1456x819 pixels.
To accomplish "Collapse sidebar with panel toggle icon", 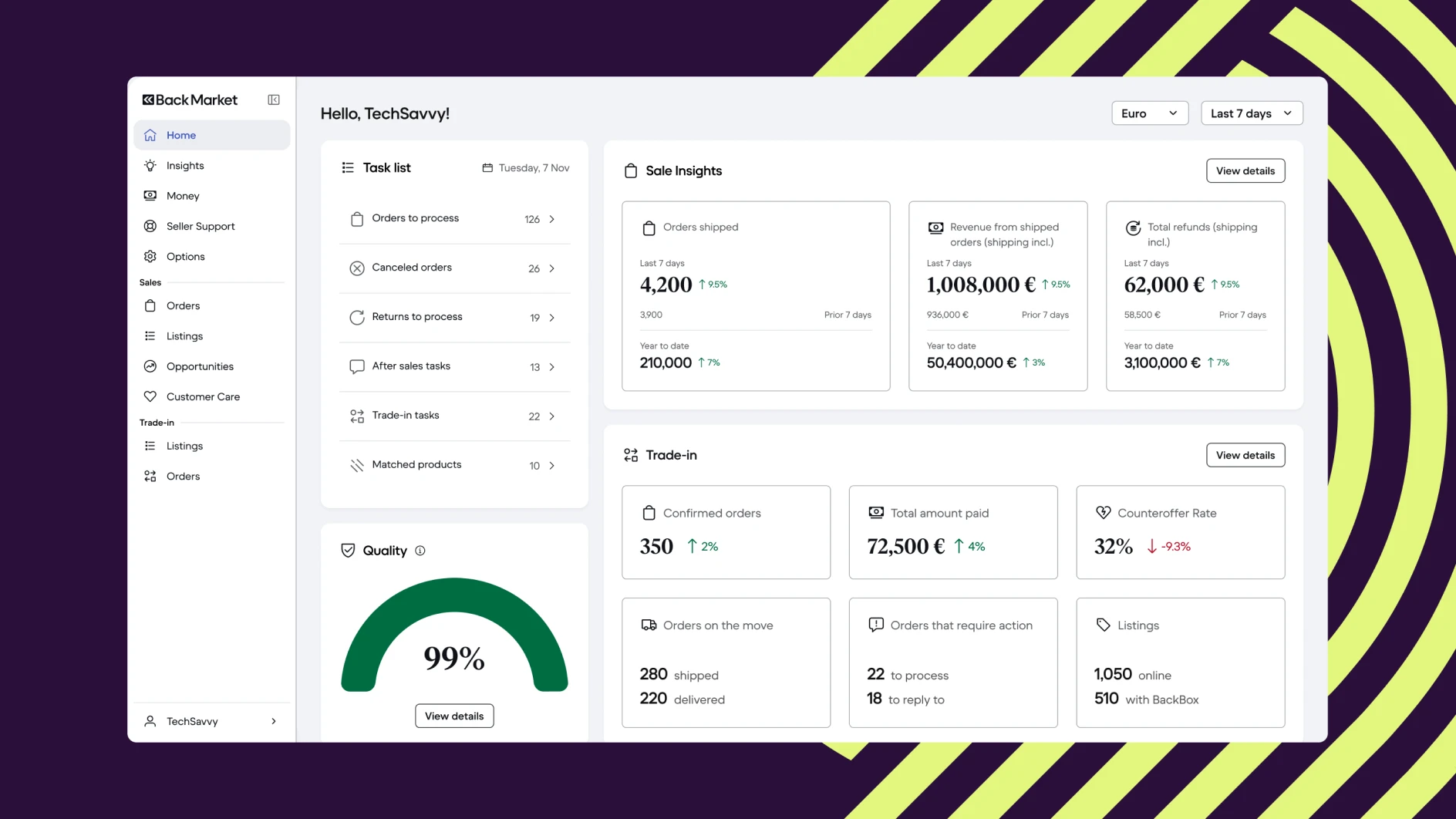I will [x=274, y=100].
